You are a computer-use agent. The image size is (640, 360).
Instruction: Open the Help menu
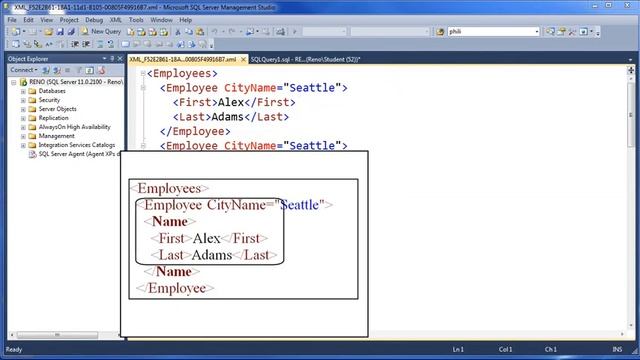pos(185,20)
